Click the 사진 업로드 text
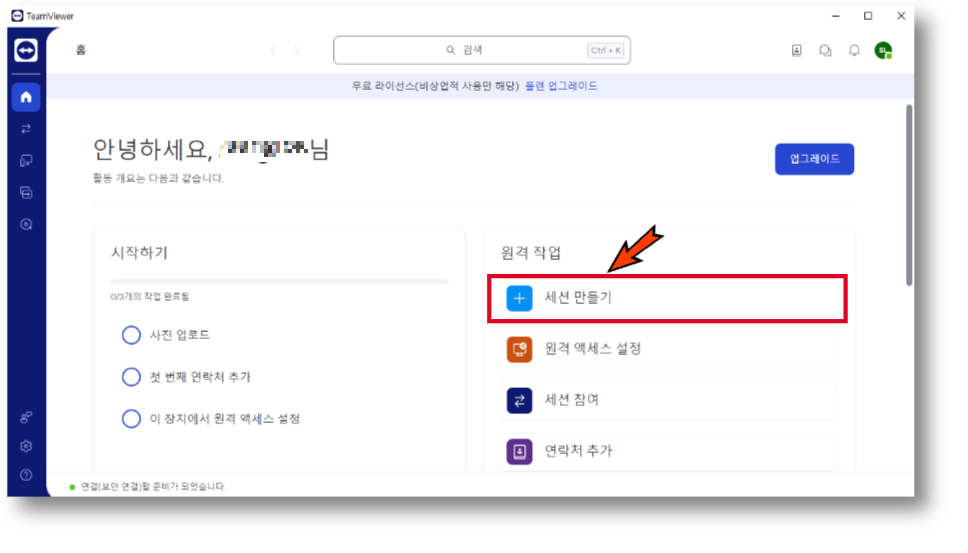This screenshot has height=553, width=968. click(x=180, y=335)
